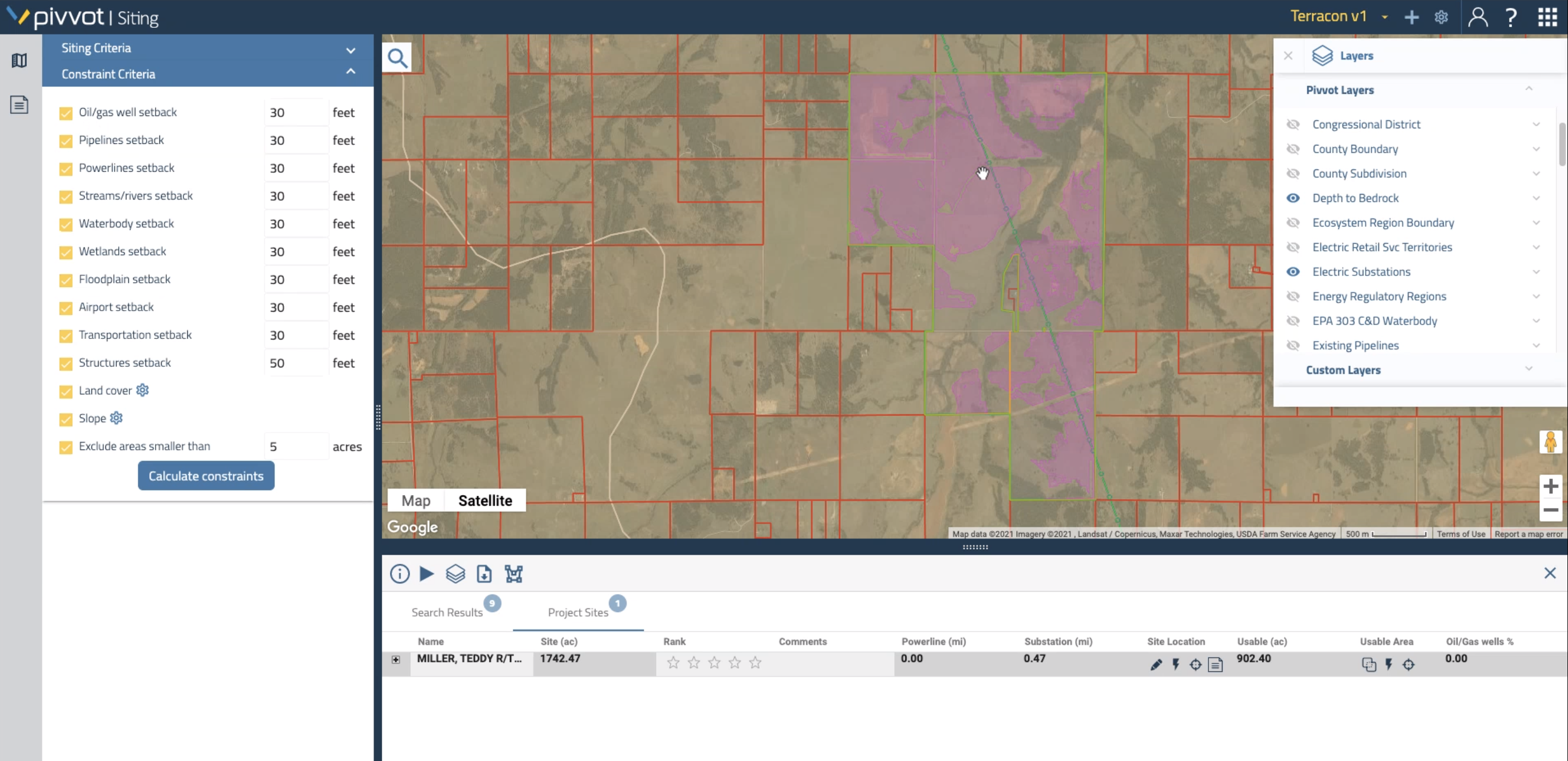The image size is (1568, 761).
Task: Disable the Floodplan setback checkbox
Action: point(65,280)
